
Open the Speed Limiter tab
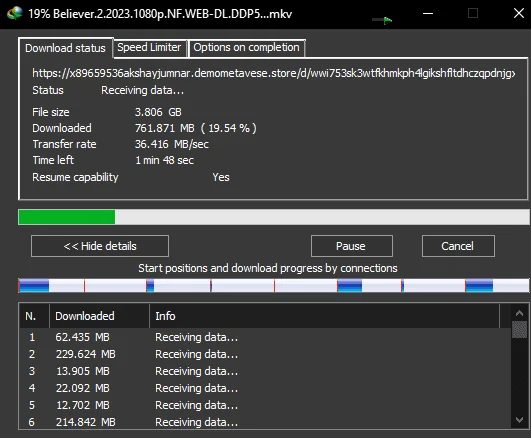(149, 47)
